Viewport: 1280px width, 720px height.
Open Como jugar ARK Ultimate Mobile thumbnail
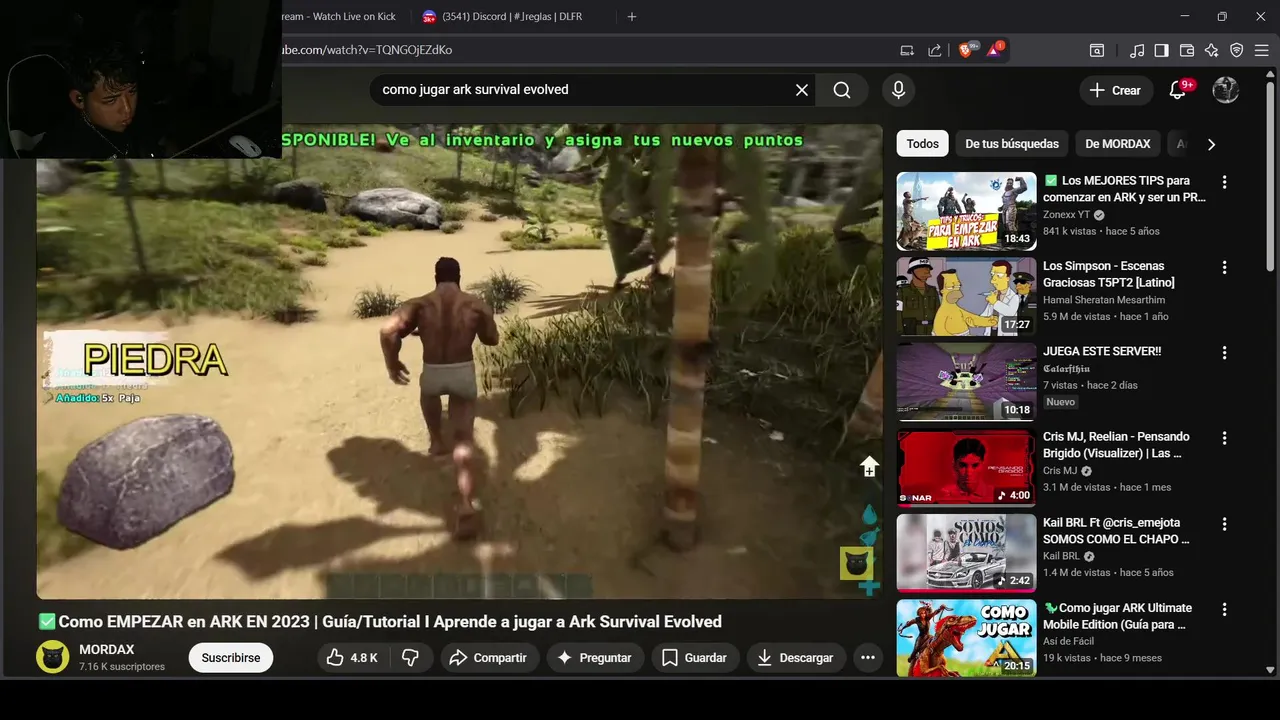point(966,638)
